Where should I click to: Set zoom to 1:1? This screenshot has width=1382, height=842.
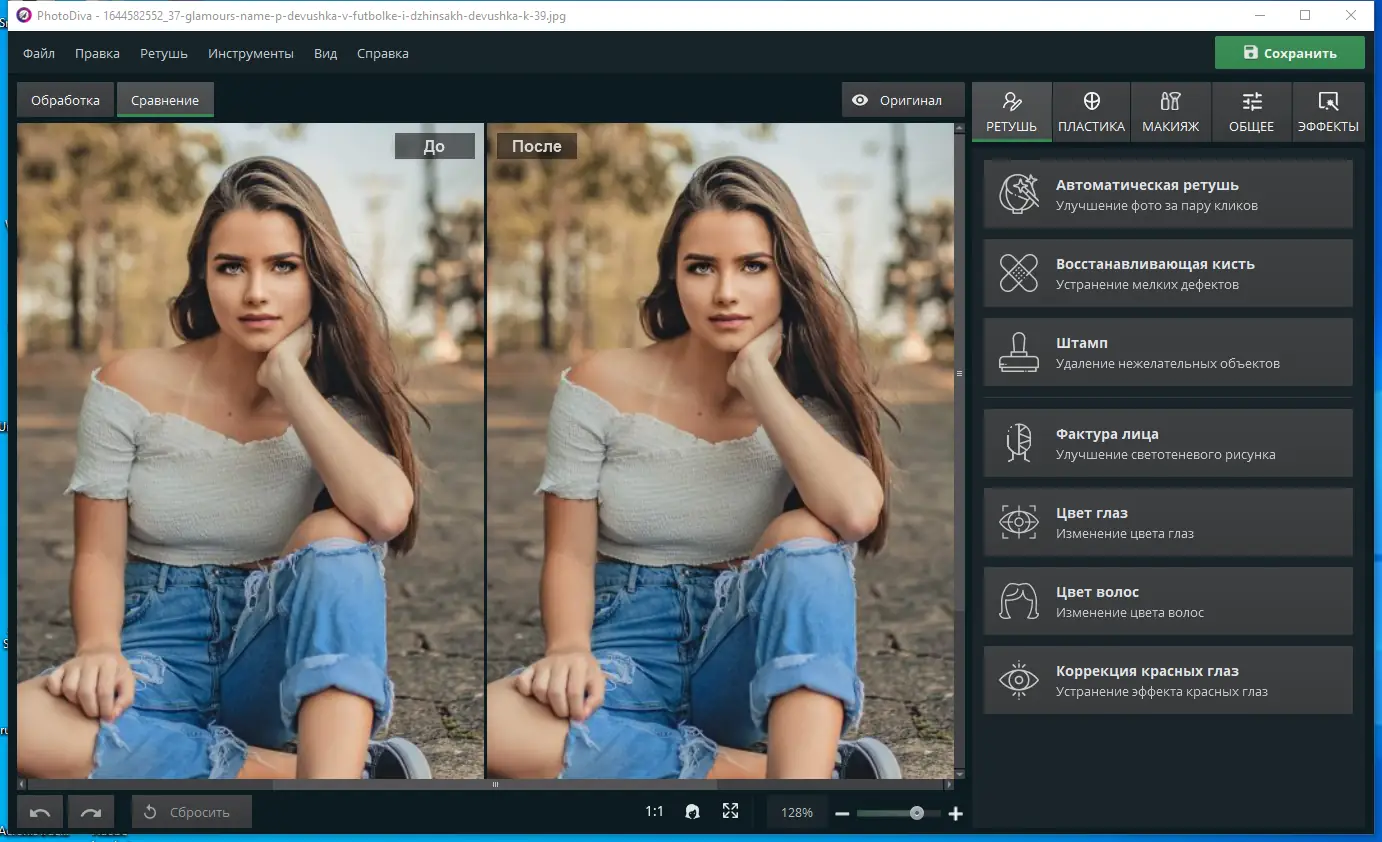(654, 811)
